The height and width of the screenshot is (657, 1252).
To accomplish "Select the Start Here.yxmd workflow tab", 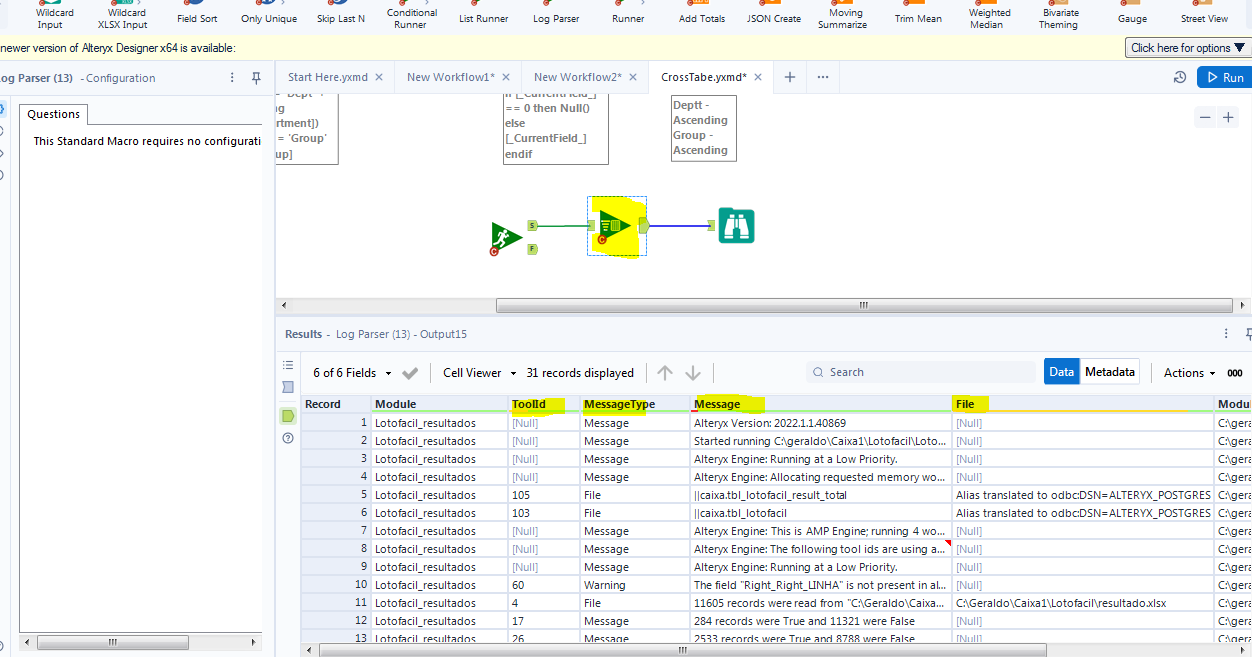I will coord(330,76).
